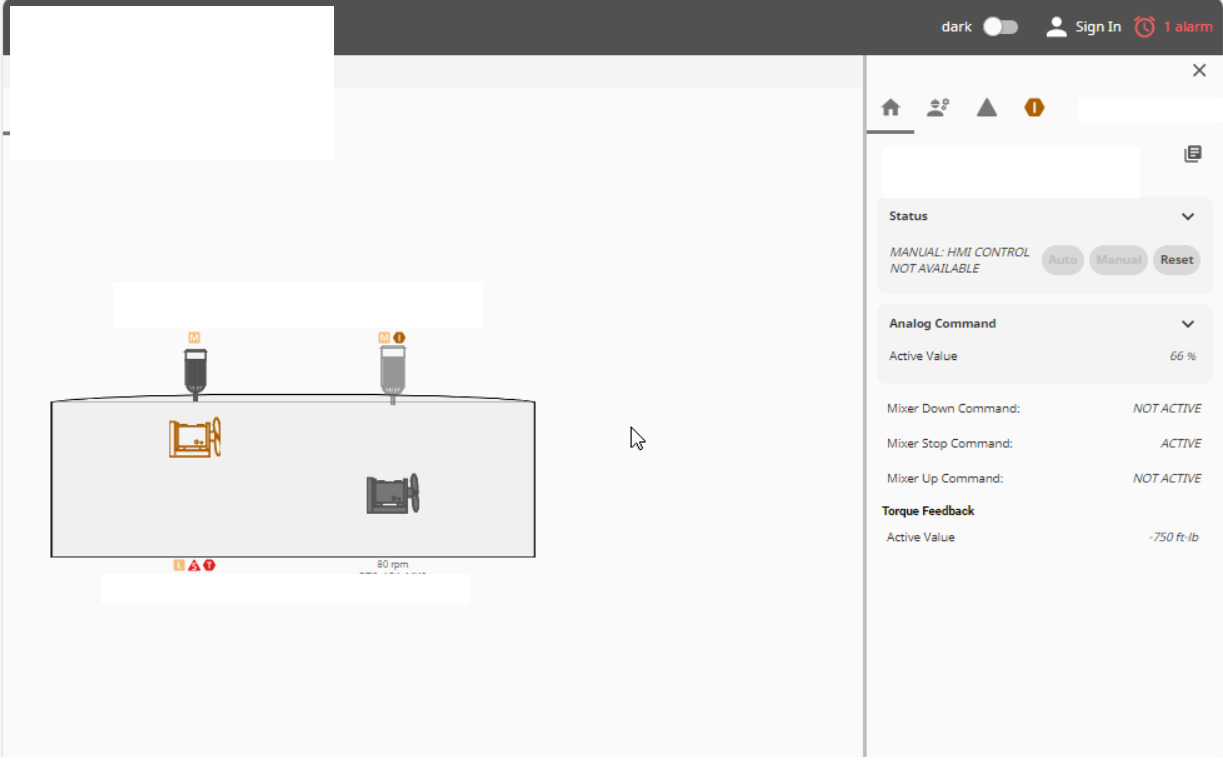Switch mixer to Auto mode
Image resolution: width=1223 pixels, height=765 pixels.
pos(1063,260)
